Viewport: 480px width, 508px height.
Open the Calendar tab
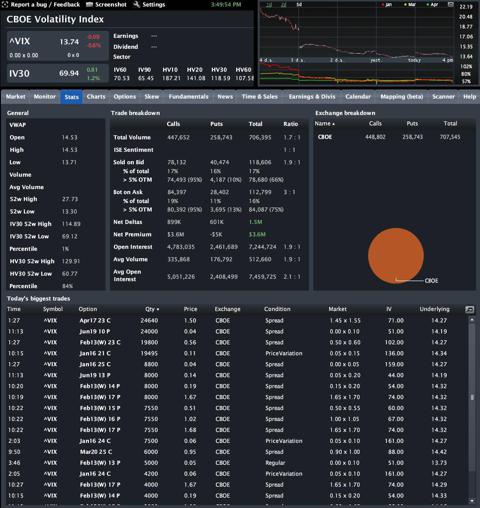coord(358,97)
